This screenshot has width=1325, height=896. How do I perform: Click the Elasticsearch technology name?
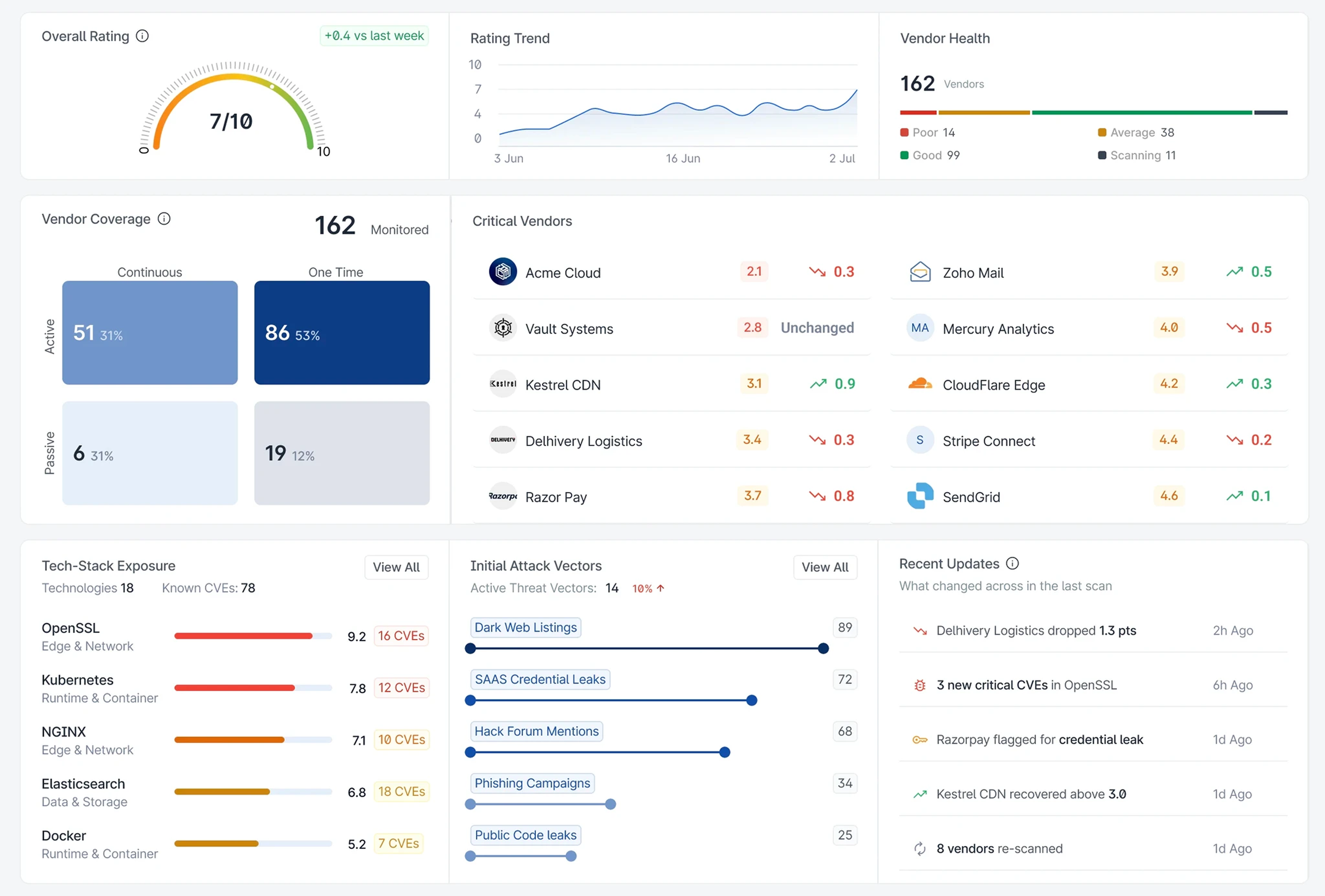click(x=83, y=784)
